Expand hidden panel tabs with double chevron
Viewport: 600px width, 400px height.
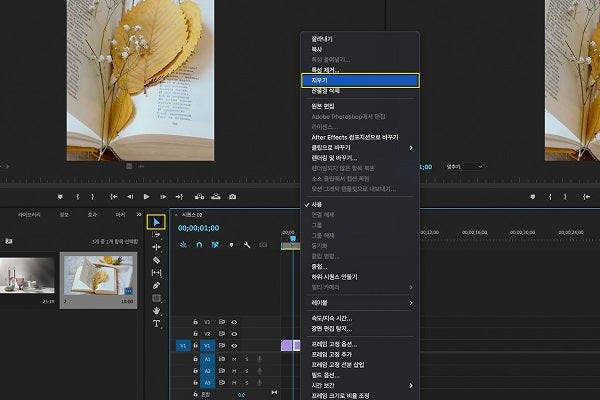click(x=139, y=215)
